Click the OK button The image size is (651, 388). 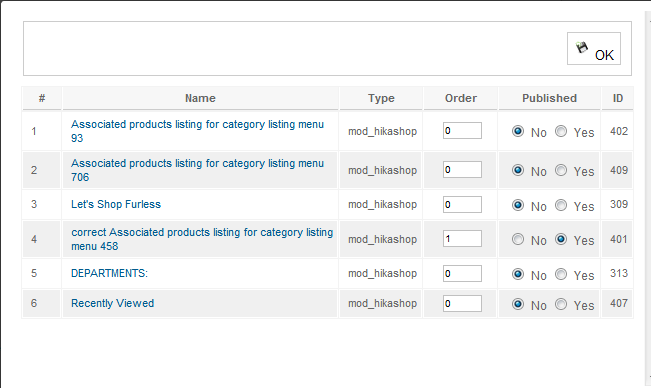coord(594,49)
